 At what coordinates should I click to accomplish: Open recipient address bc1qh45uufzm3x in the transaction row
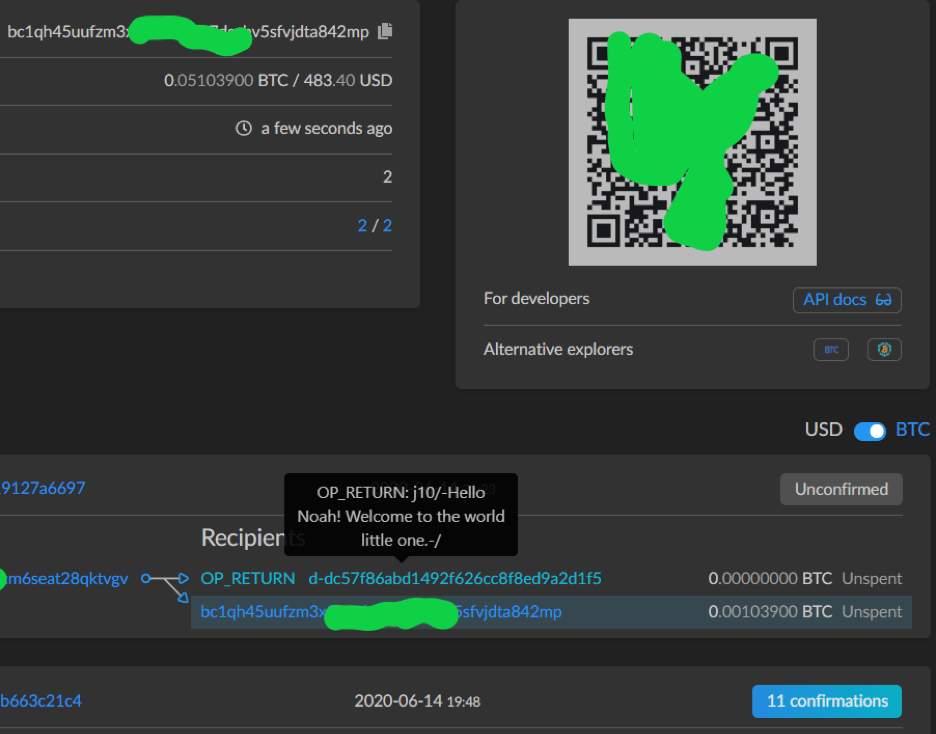pyautogui.click(x=381, y=612)
